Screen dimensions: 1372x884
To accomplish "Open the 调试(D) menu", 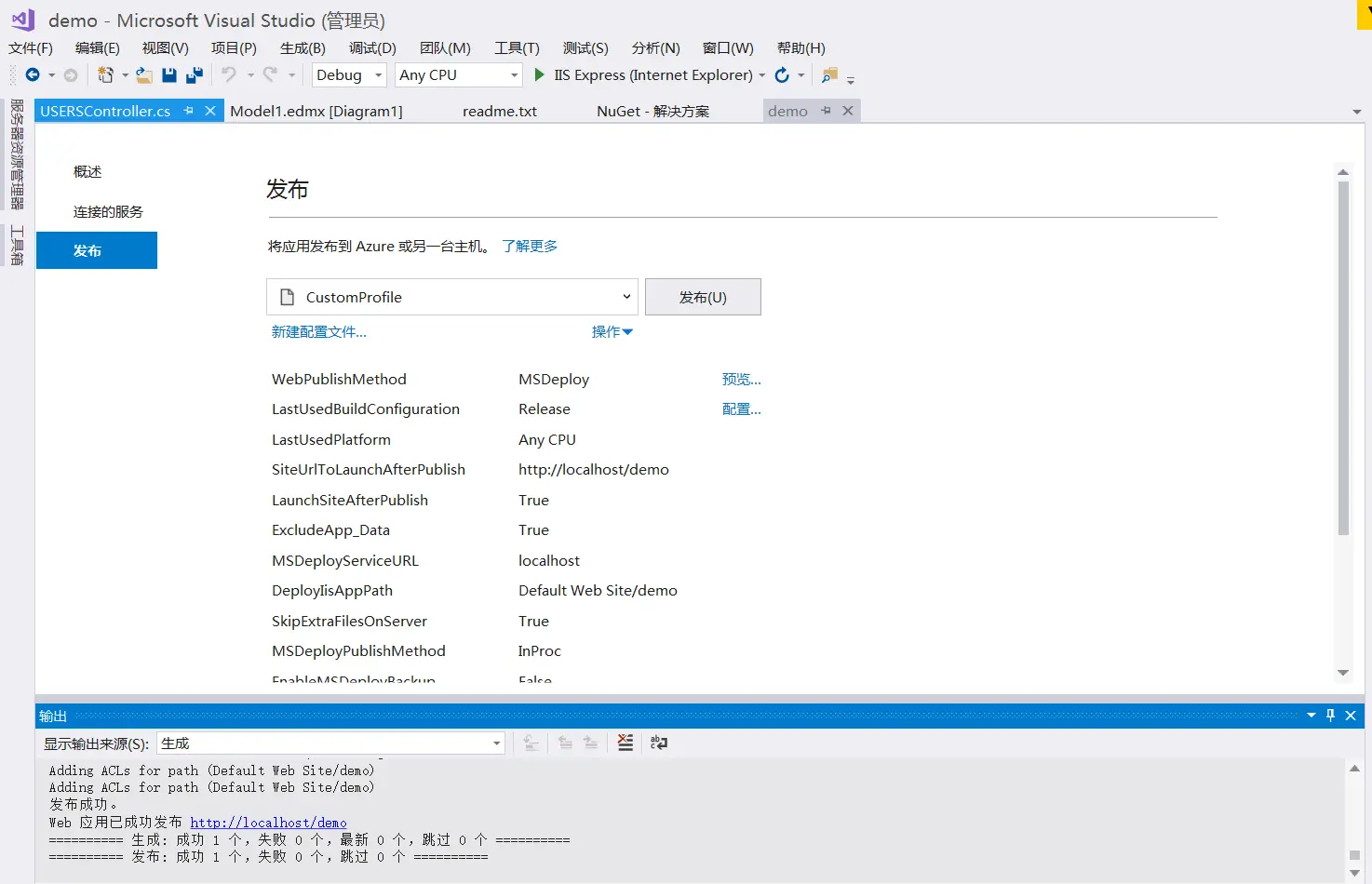I will [x=372, y=48].
